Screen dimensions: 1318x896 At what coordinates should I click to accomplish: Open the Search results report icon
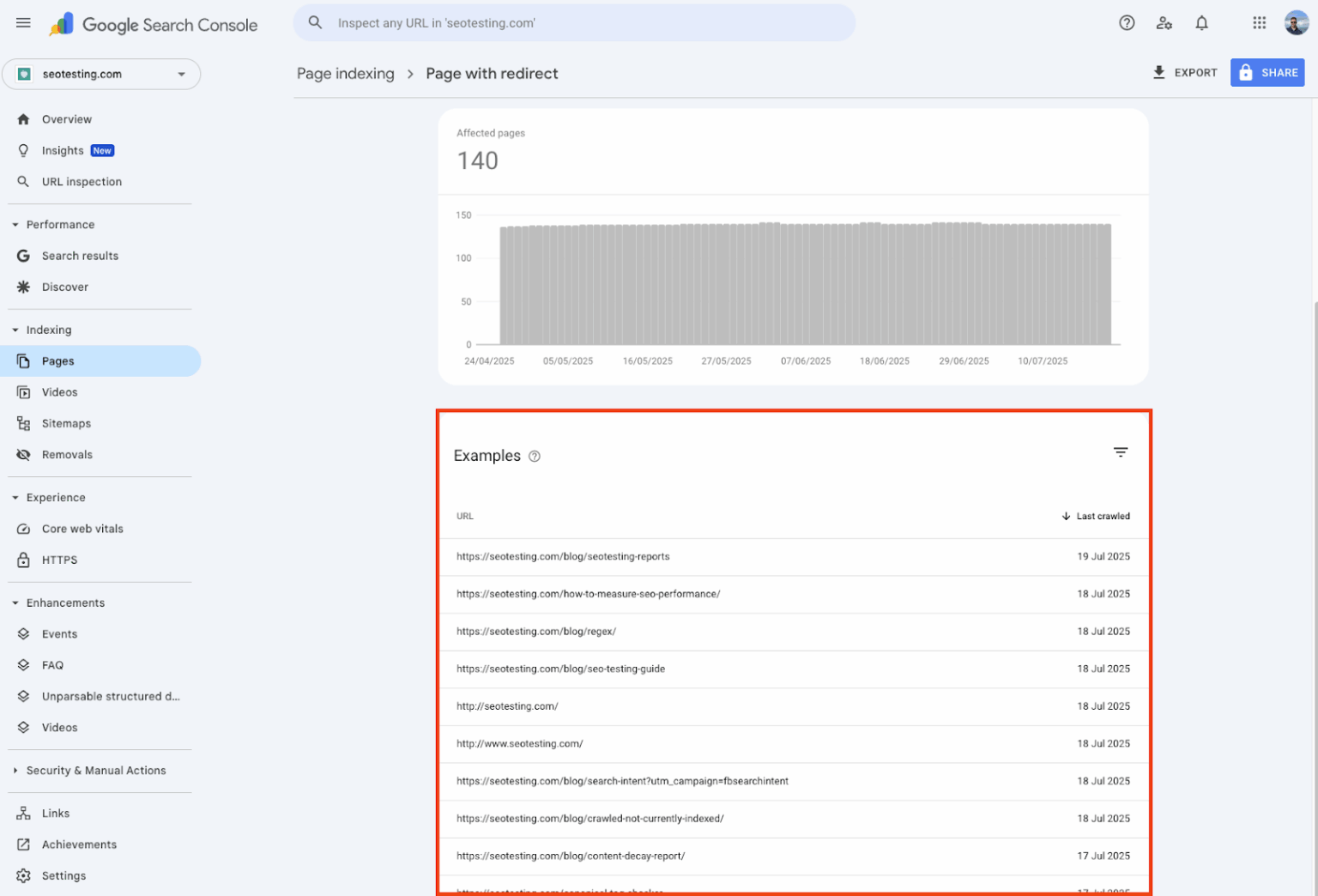pyautogui.click(x=23, y=255)
